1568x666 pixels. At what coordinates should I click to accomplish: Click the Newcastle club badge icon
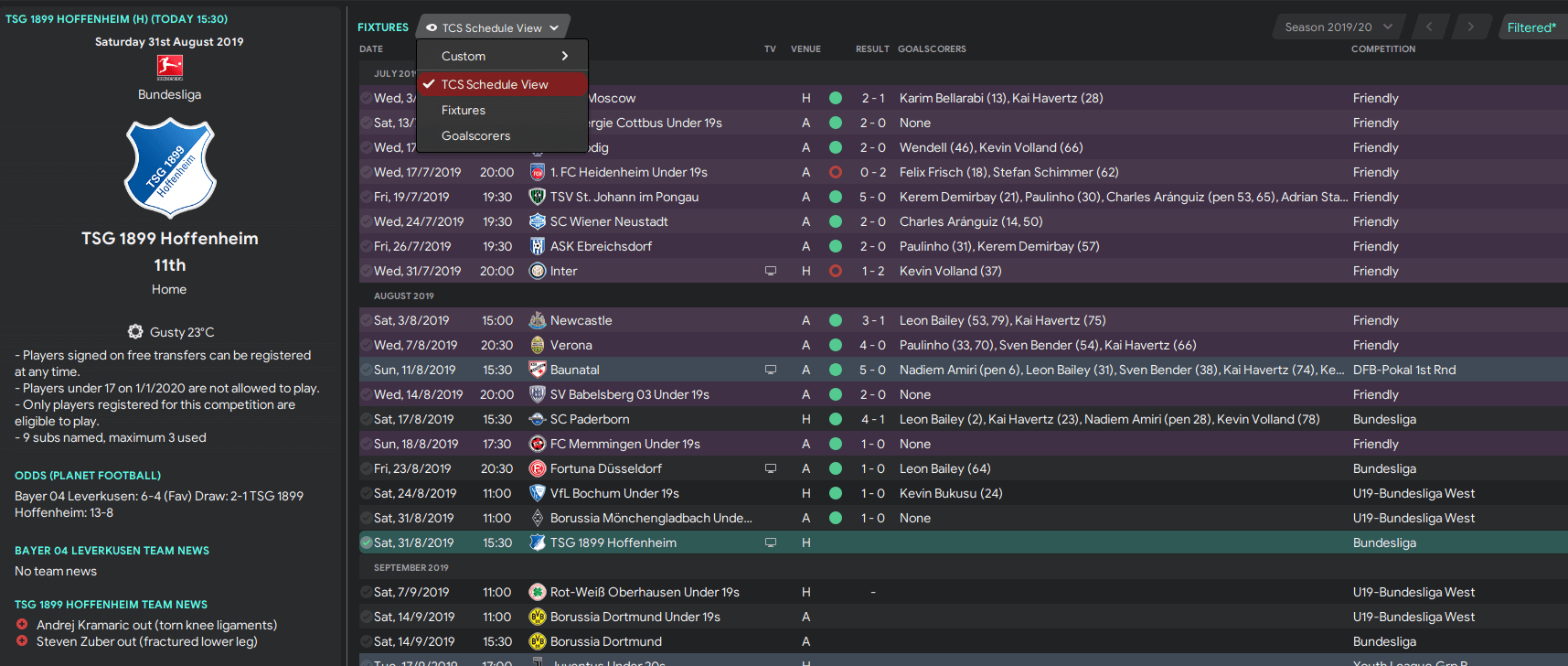click(538, 320)
